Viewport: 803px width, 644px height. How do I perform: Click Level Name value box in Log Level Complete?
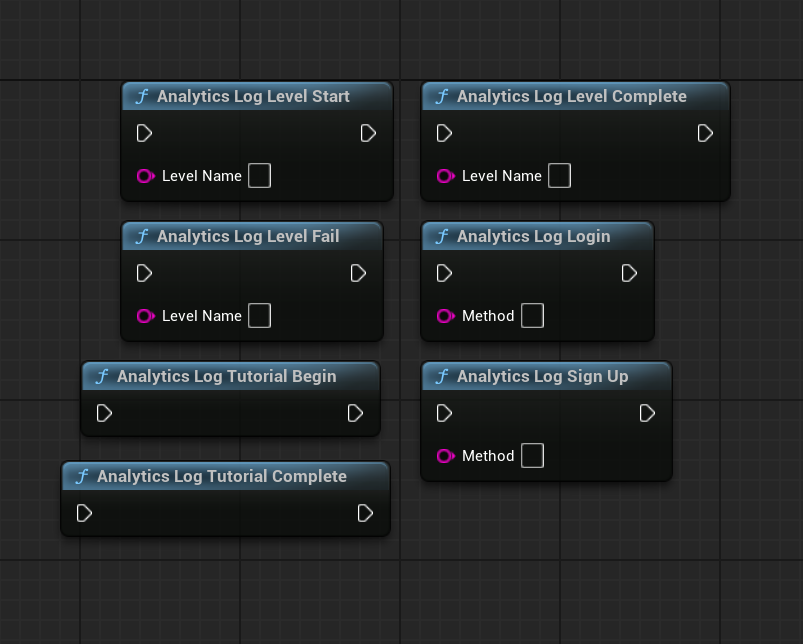(559, 176)
